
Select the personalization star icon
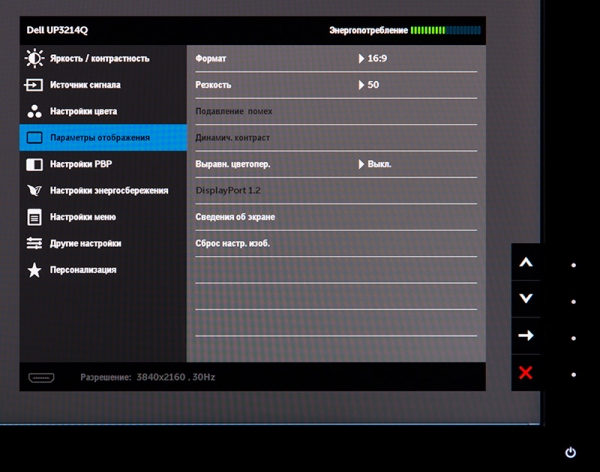tap(34, 270)
